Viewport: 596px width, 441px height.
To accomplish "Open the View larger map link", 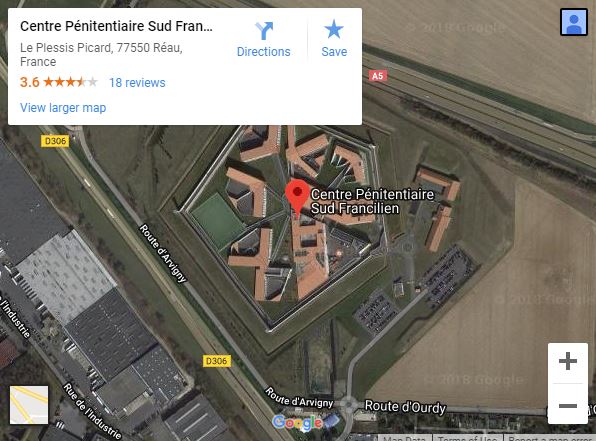I will pyautogui.click(x=63, y=108).
